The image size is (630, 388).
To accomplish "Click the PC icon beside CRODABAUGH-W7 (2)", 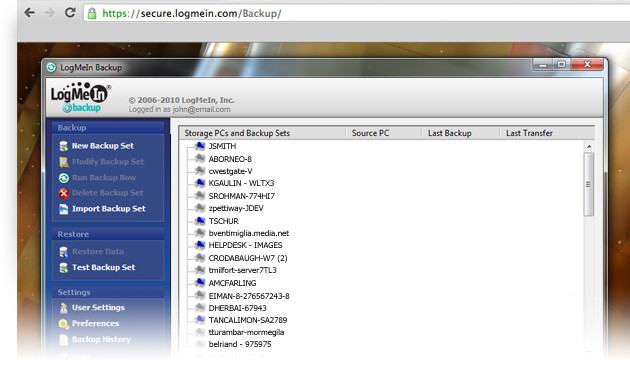I will [200, 257].
